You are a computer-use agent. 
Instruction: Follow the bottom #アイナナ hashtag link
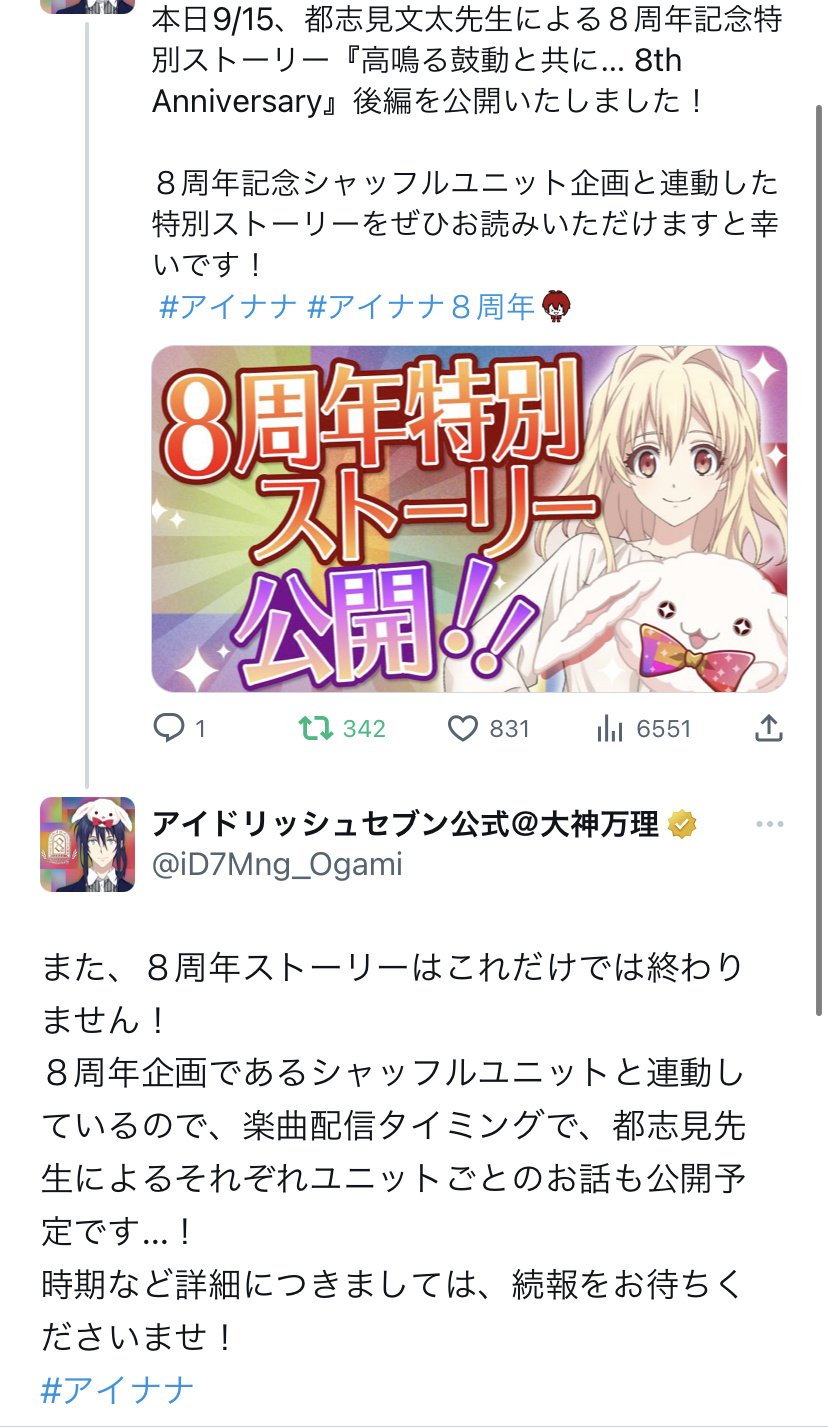coord(118,1389)
